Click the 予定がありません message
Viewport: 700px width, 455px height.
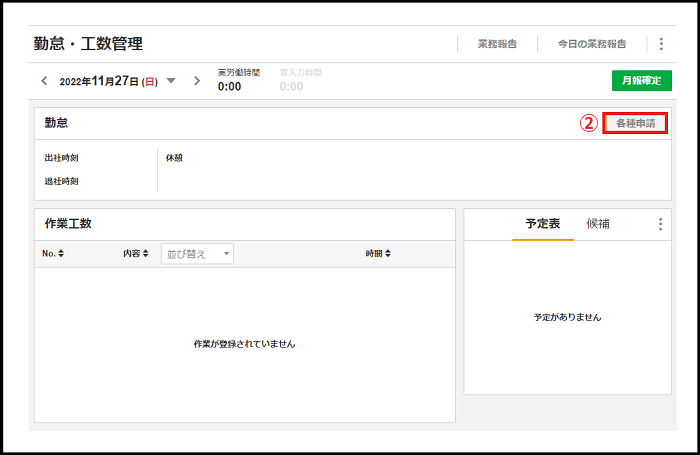tap(567, 317)
